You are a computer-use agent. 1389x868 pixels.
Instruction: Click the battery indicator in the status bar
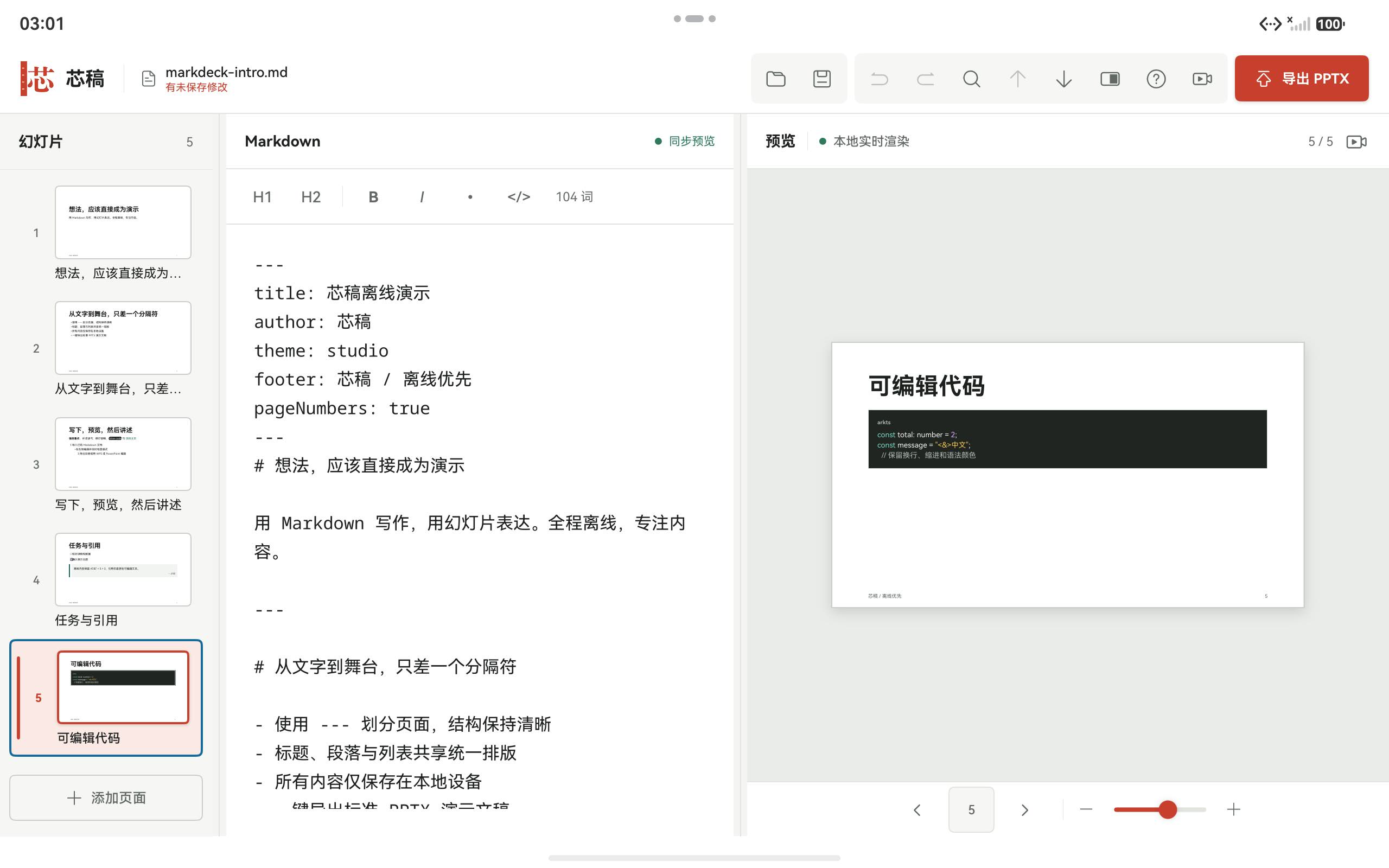1330,23
